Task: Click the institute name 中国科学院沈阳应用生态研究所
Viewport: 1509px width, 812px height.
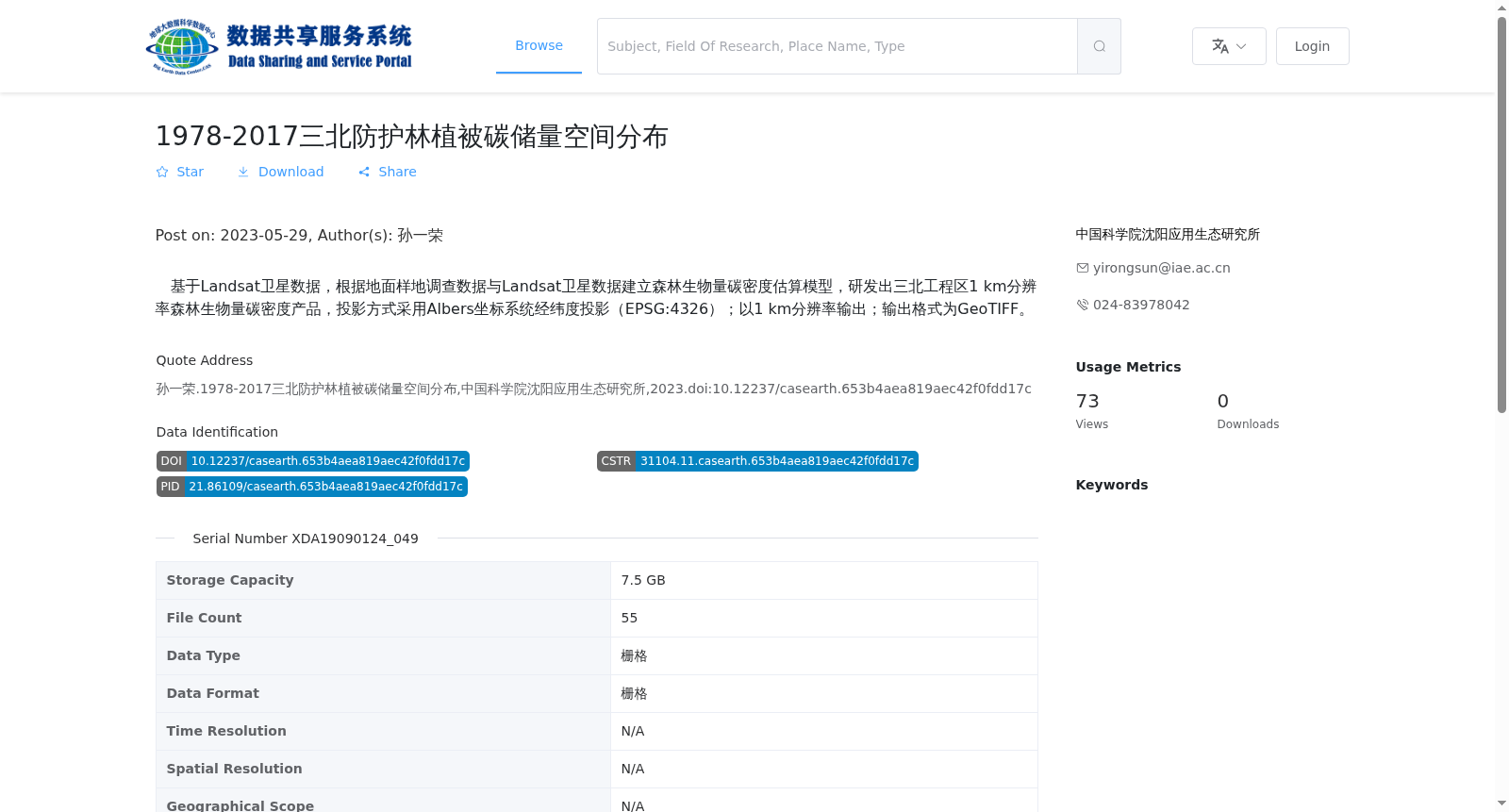Action: point(1168,234)
